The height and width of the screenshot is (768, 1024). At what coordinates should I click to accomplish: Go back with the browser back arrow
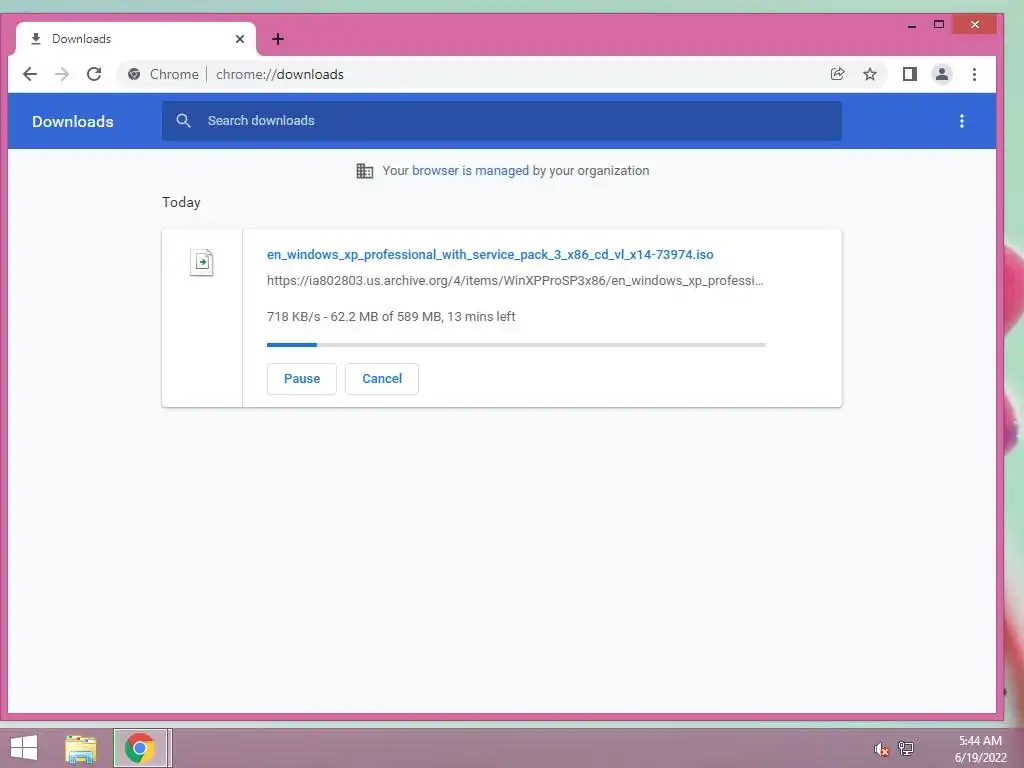30,74
